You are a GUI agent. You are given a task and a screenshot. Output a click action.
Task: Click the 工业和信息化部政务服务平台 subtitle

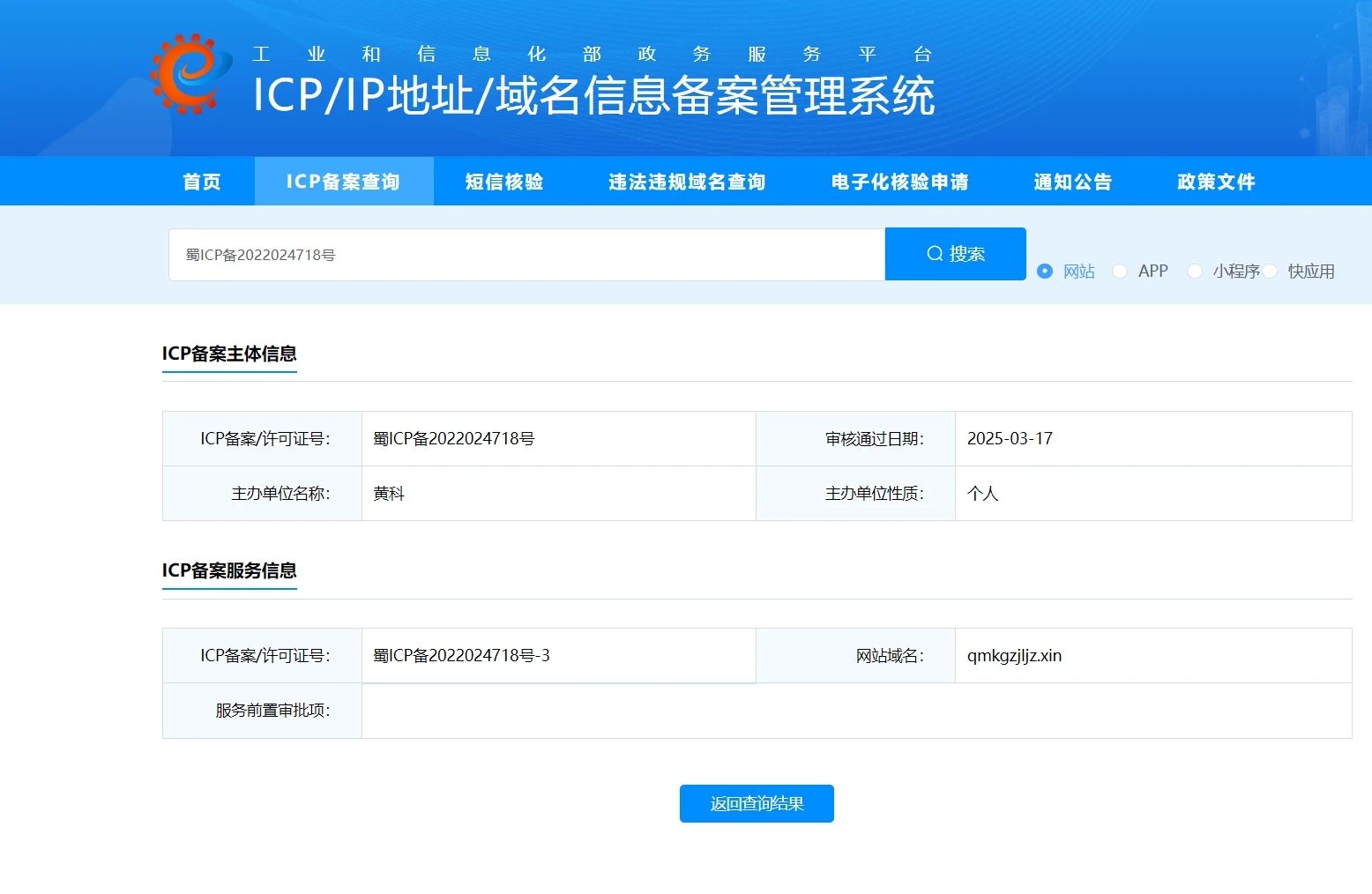point(592,54)
